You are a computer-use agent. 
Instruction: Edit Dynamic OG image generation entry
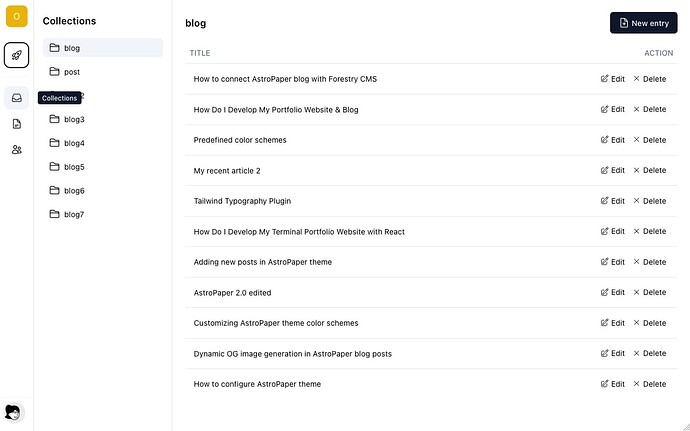(x=613, y=354)
